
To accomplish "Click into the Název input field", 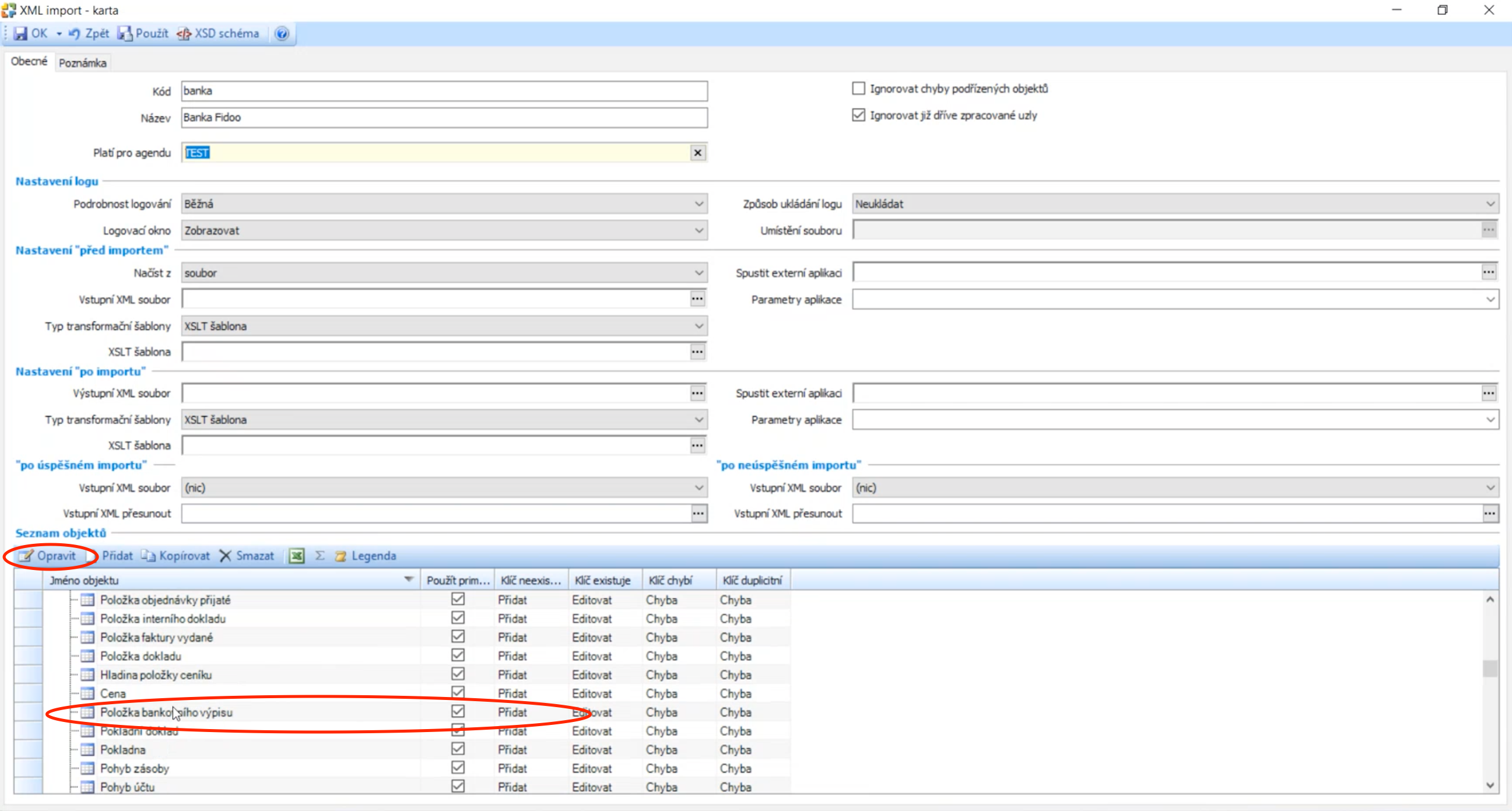I will pyautogui.click(x=444, y=118).
